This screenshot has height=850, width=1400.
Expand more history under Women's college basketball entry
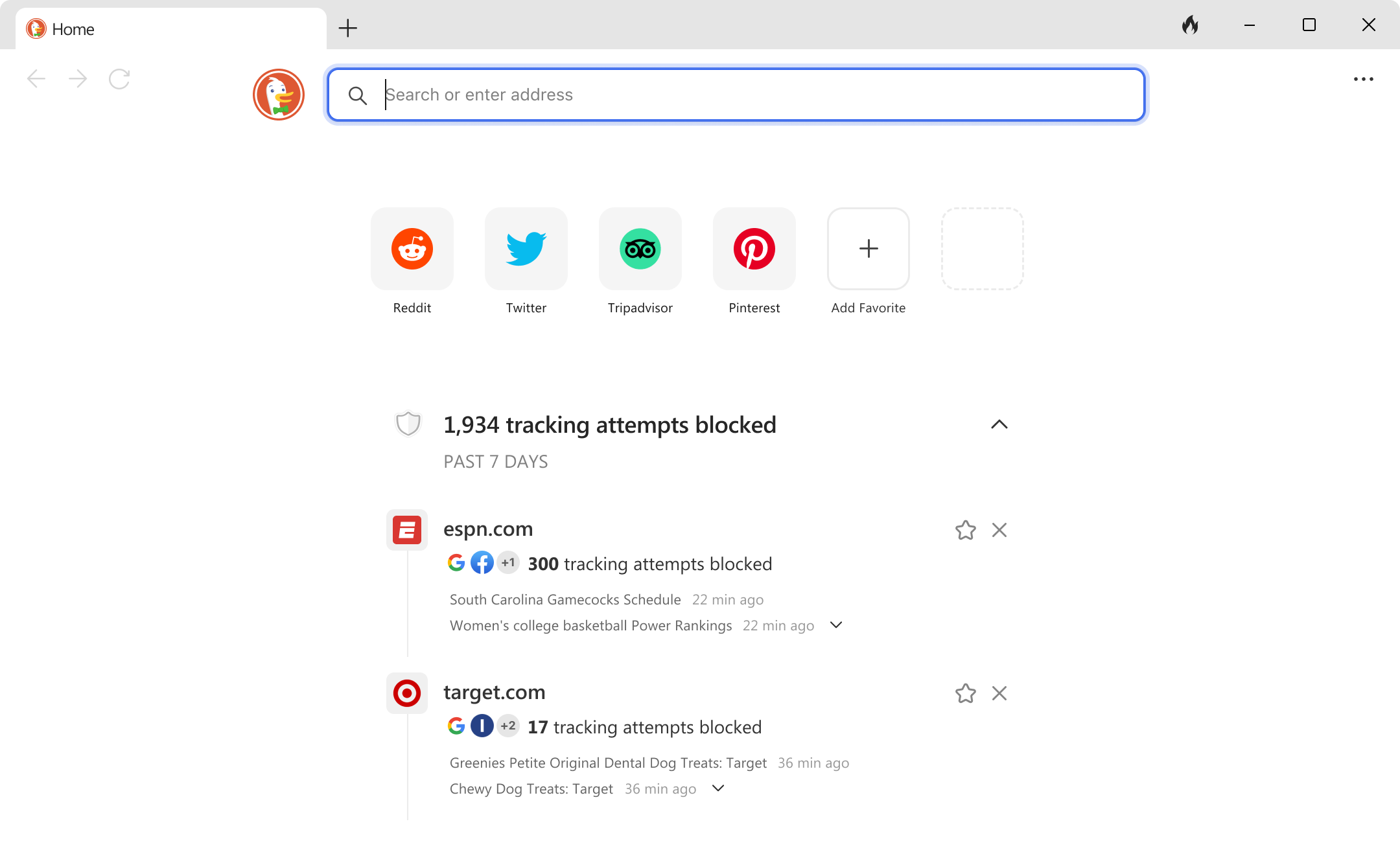835,625
